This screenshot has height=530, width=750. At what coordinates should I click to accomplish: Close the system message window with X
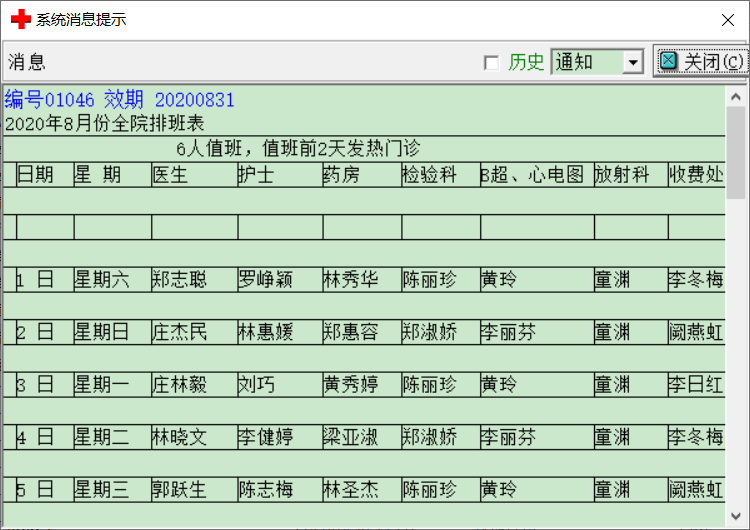728,20
